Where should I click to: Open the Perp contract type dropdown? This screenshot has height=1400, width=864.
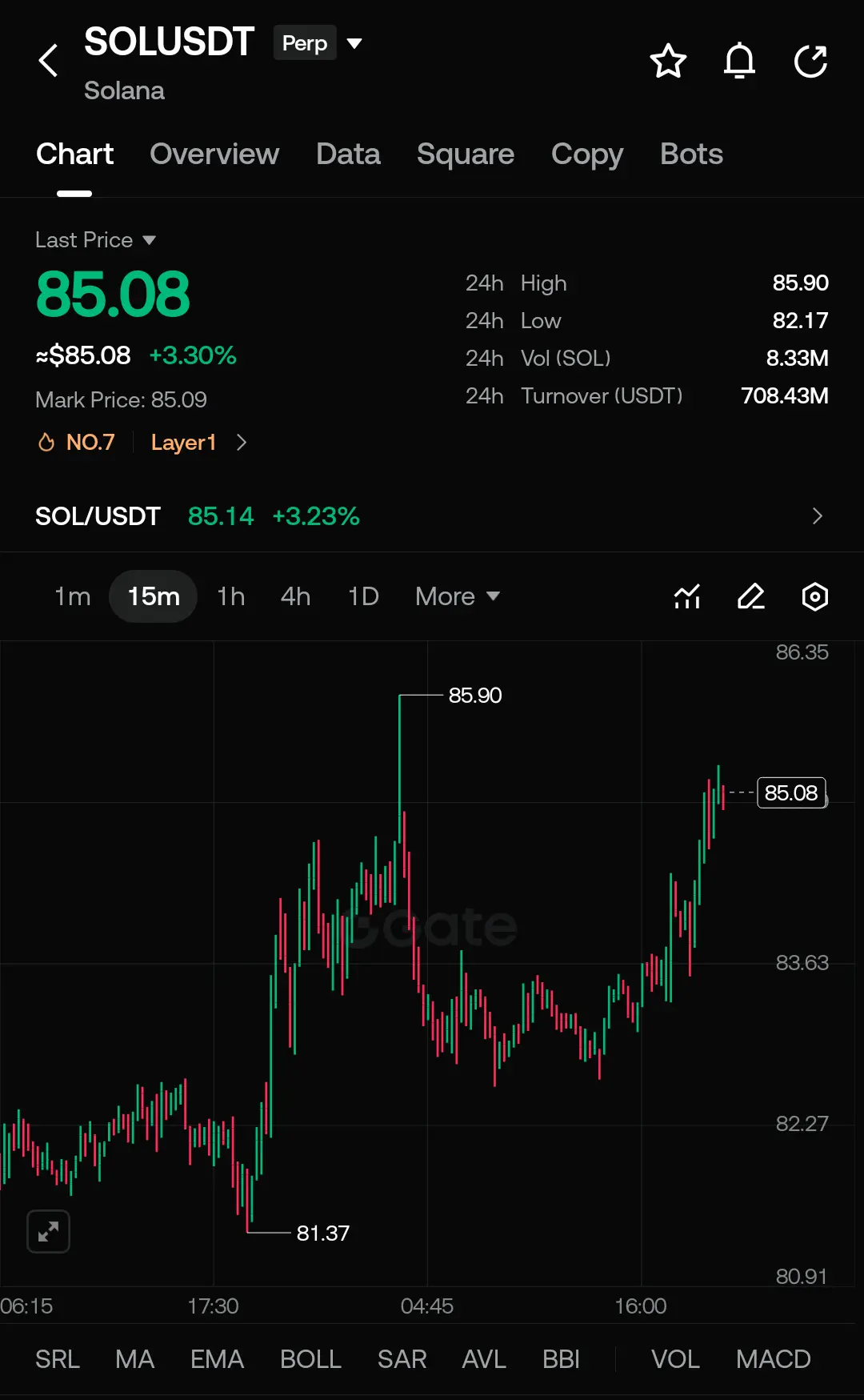coord(318,43)
